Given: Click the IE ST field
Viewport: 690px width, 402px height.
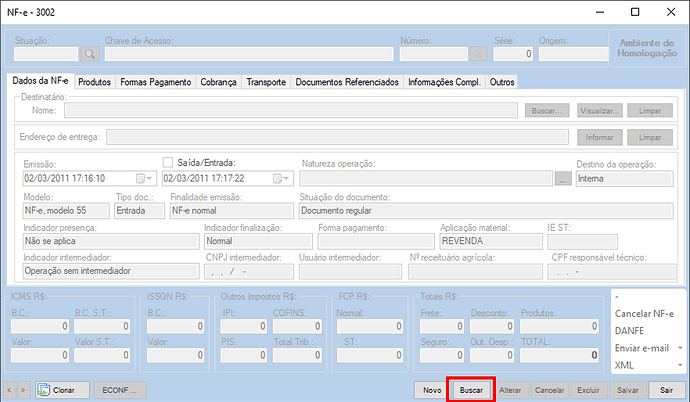Looking at the screenshot, I should 583,241.
